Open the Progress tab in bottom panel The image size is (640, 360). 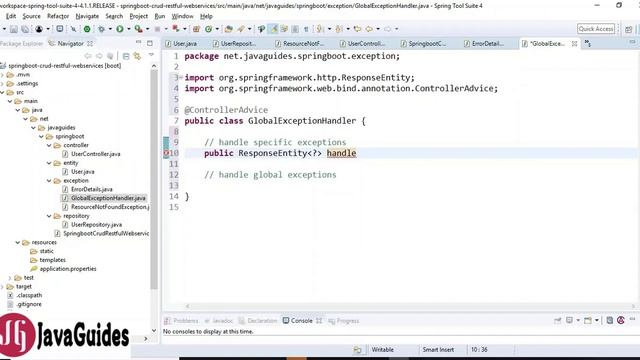tap(344, 321)
